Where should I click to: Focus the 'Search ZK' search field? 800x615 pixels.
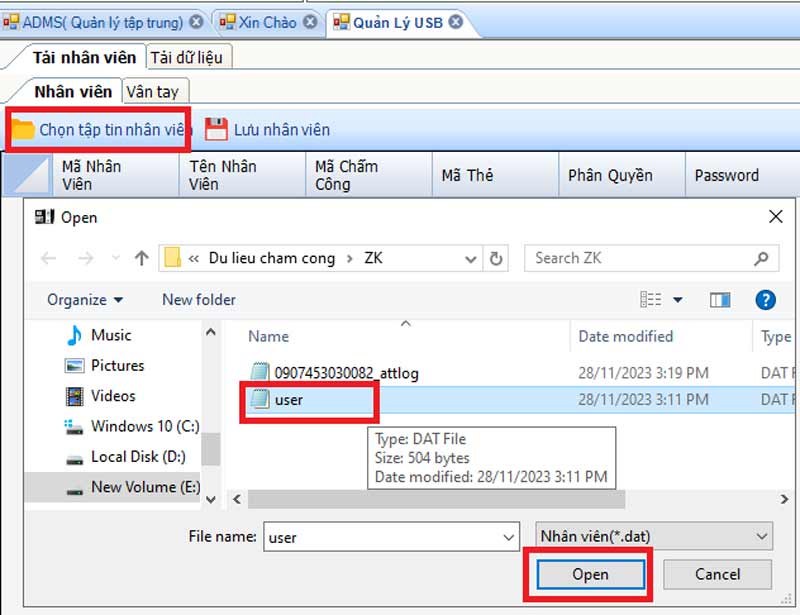(652, 259)
